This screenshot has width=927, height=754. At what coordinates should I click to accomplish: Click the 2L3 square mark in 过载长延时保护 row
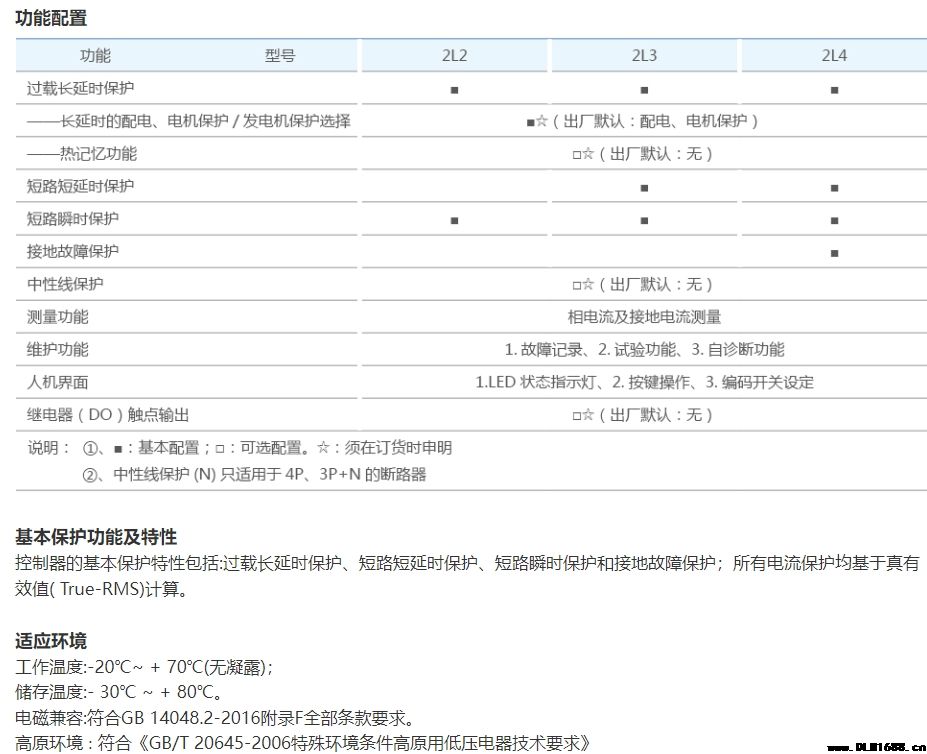[644, 90]
